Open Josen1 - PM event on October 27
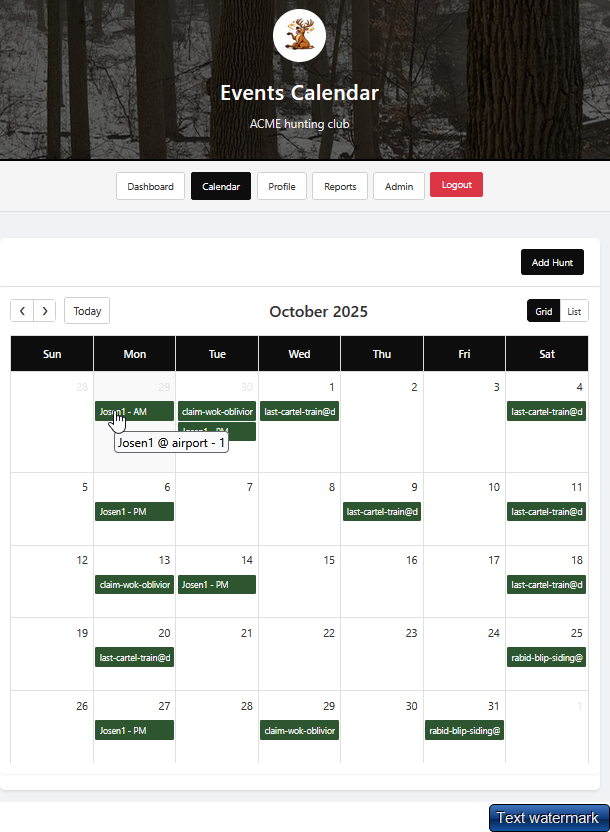 (134, 730)
